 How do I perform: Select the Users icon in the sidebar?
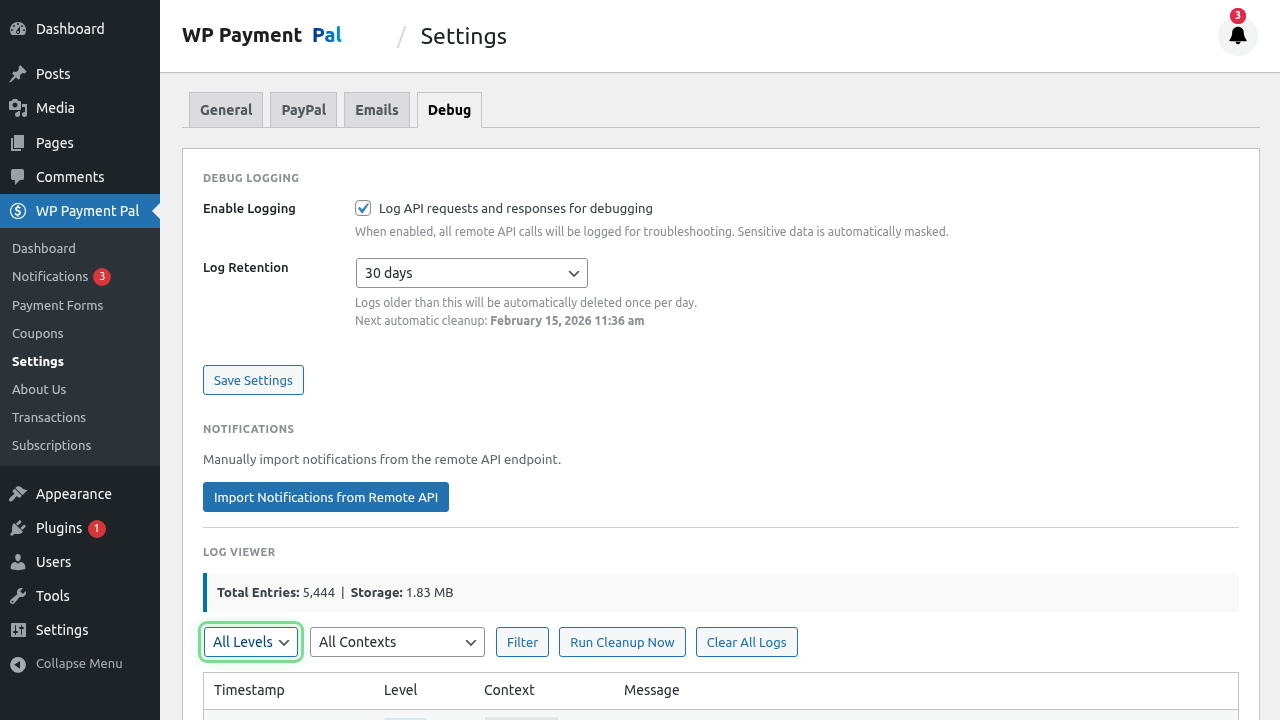click(17, 561)
